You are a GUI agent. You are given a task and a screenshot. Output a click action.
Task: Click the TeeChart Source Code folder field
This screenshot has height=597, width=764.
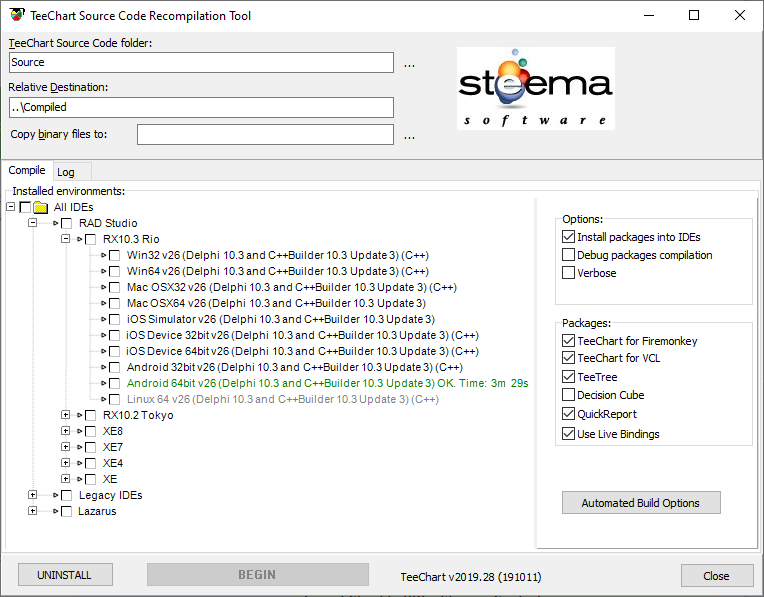click(201, 62)
